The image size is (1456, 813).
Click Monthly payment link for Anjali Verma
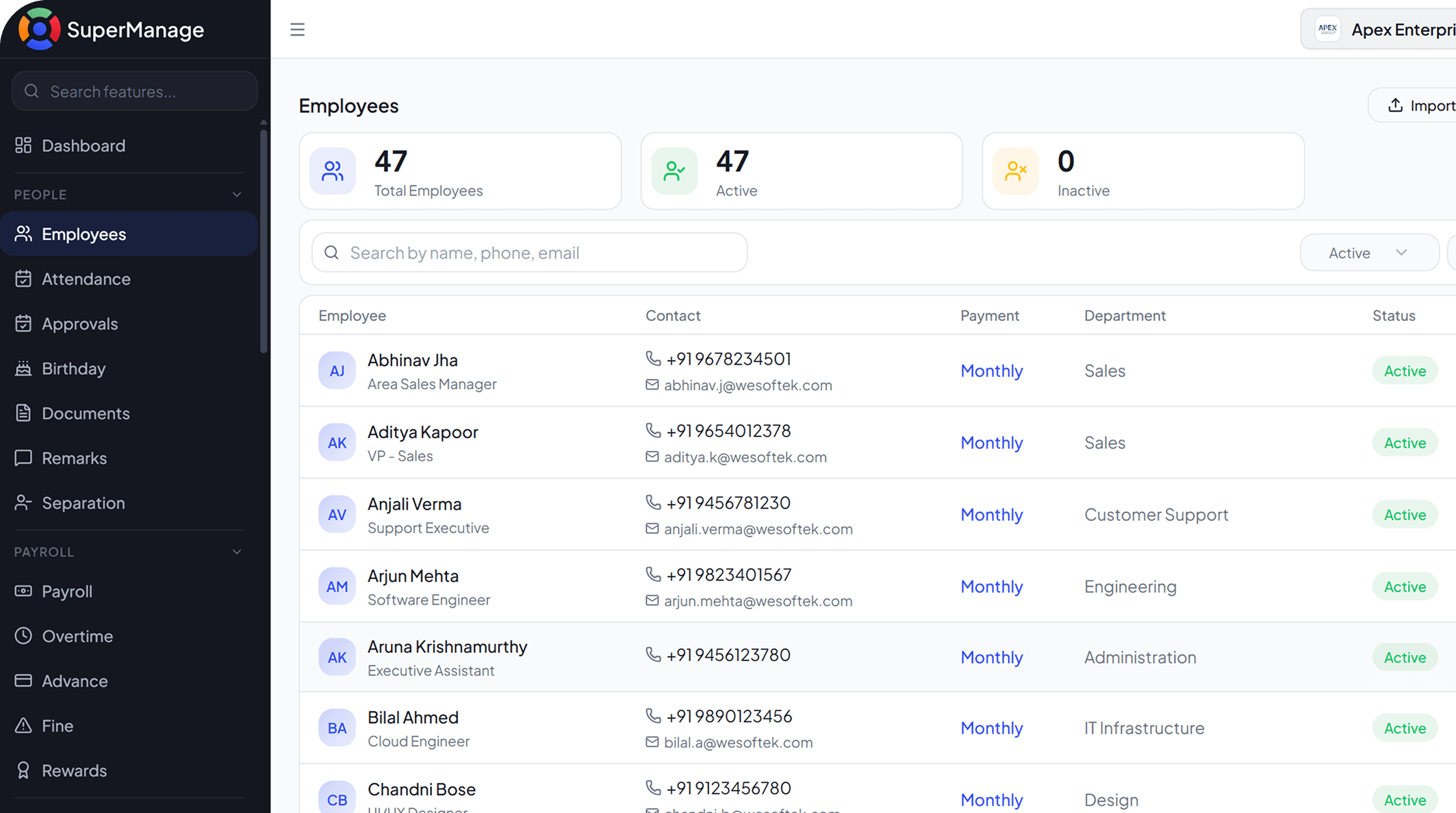(991, 515)
